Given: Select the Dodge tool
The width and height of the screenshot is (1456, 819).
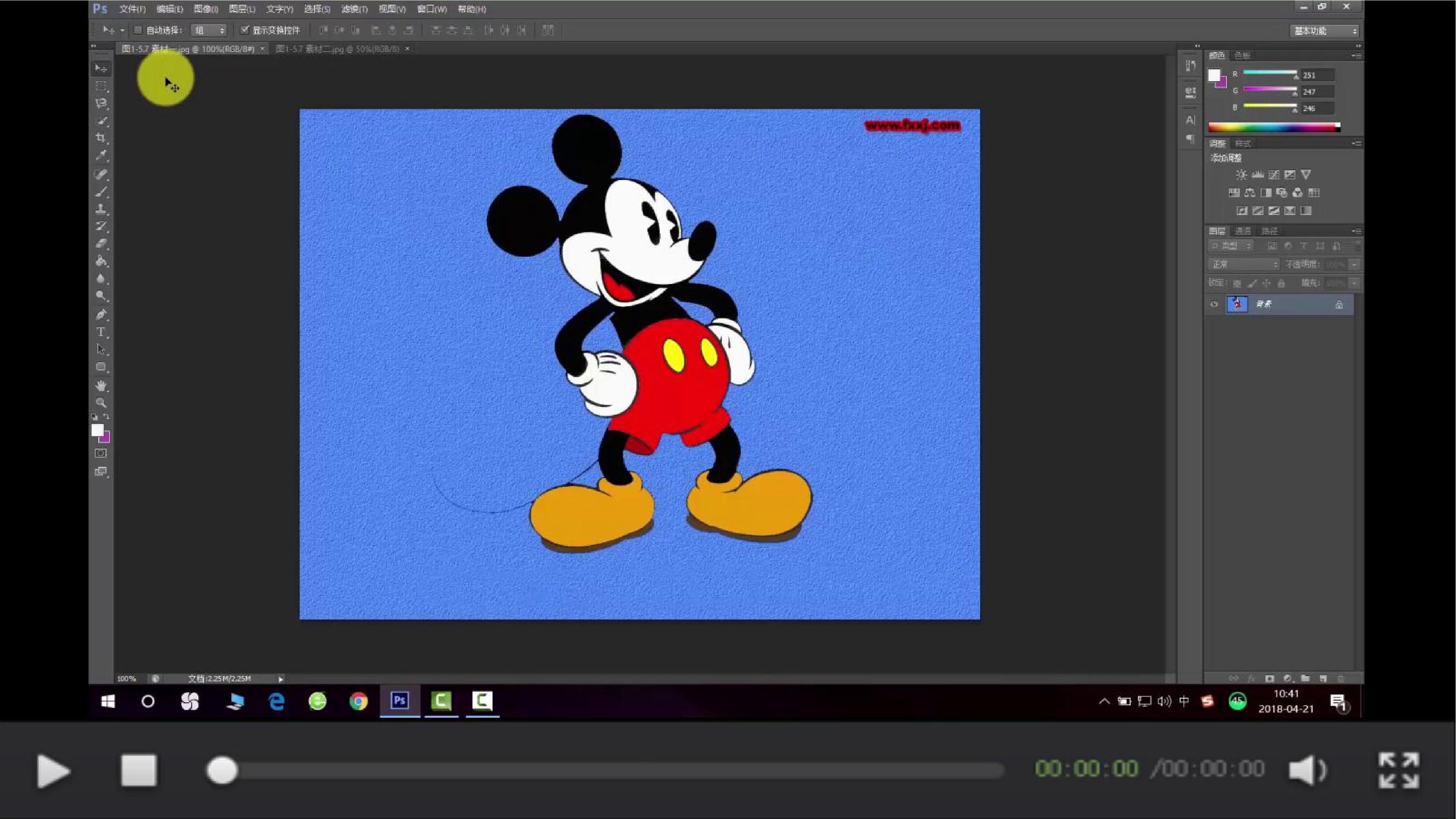Looking at the screenshot, I should tap(101, 296).
